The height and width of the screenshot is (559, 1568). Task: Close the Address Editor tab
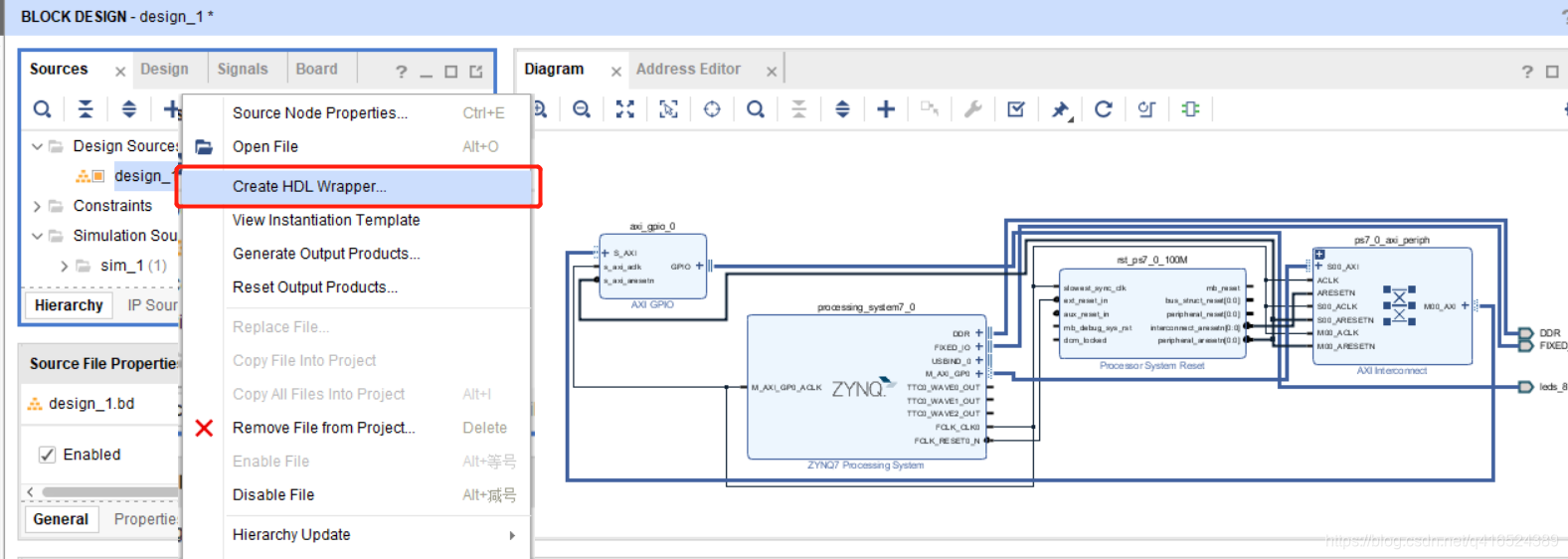(x=772, y=72)
